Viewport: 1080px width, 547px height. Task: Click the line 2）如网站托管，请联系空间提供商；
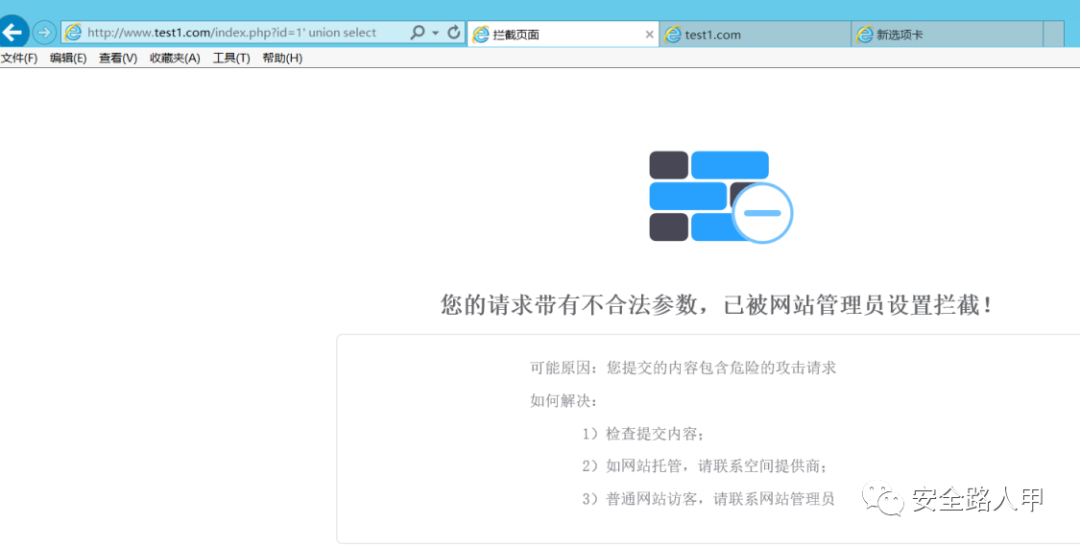click(x=705, y=466)
